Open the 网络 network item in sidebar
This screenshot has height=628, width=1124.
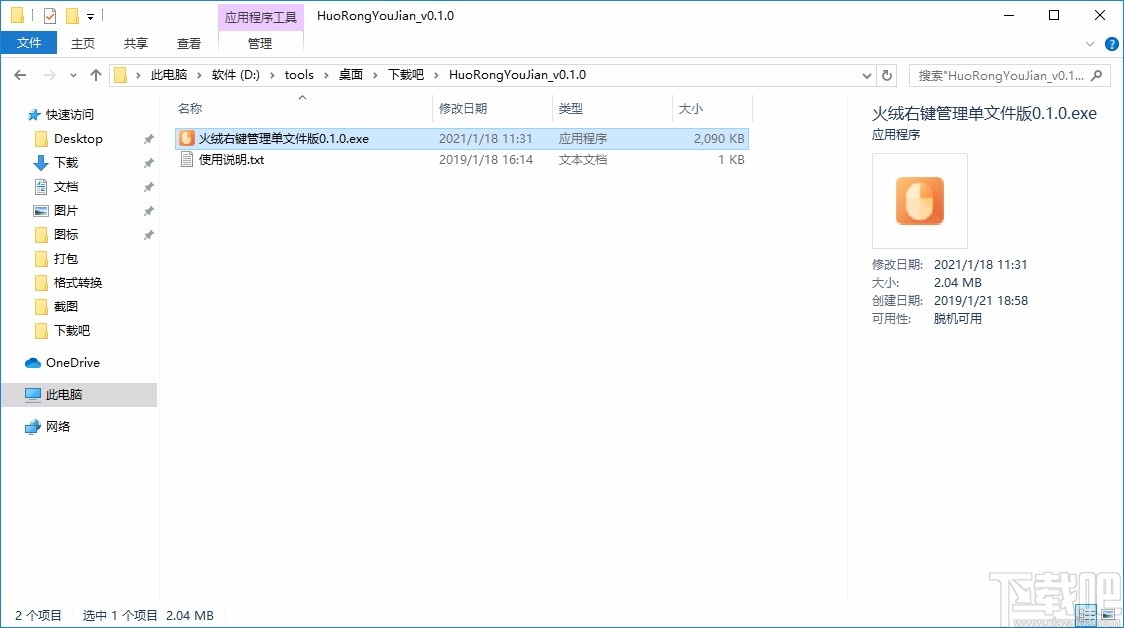coord(58,426)
